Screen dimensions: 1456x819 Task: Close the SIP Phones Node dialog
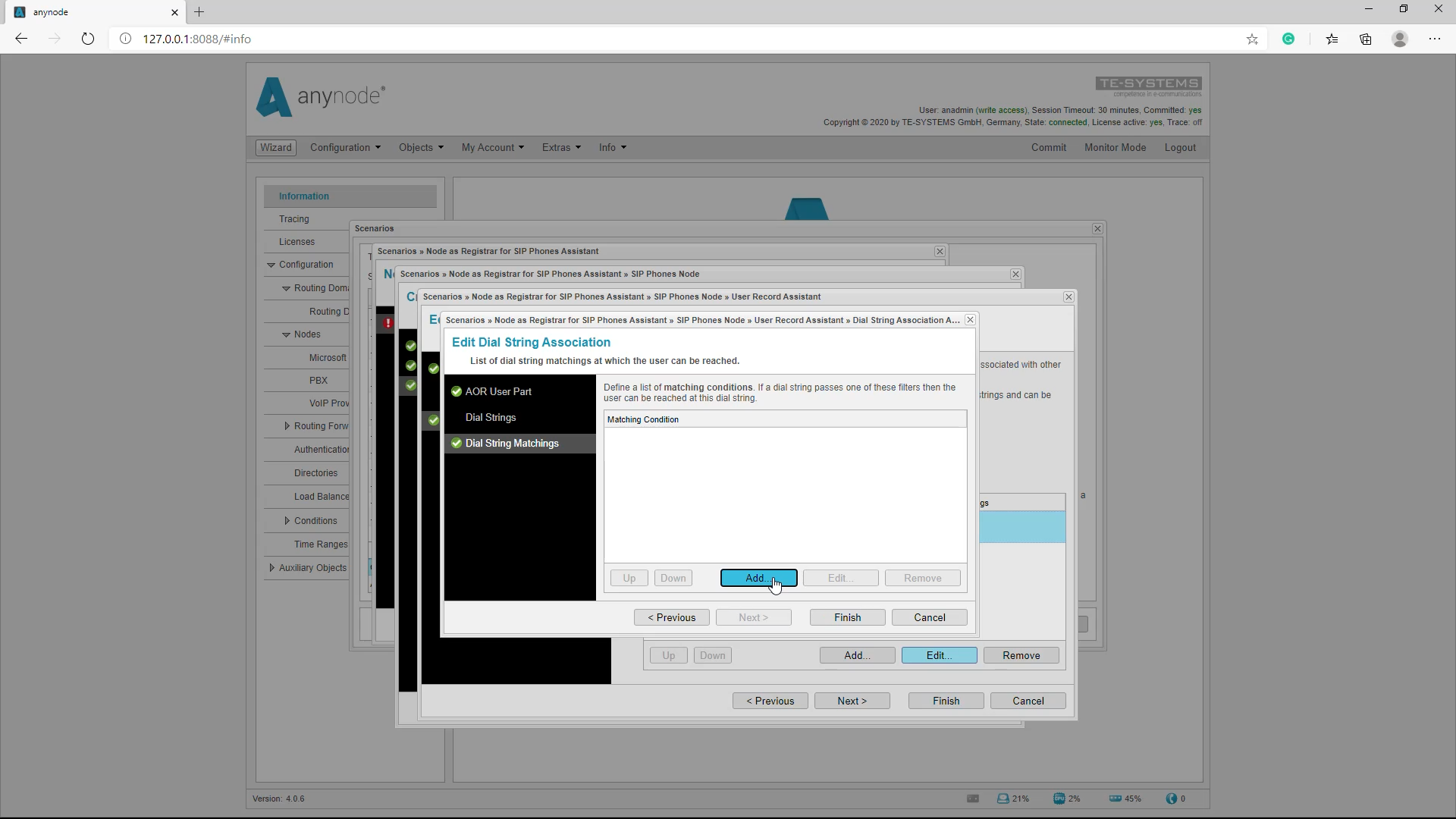(1015, 275)
